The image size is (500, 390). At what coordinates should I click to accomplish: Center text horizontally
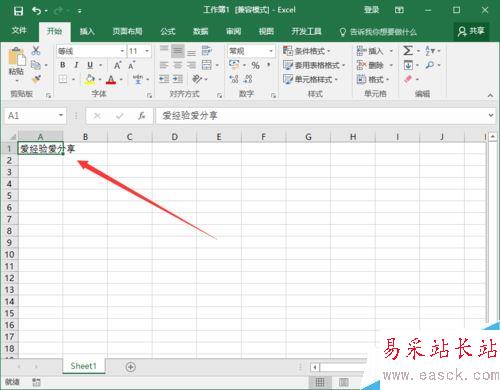coord(178,65)
